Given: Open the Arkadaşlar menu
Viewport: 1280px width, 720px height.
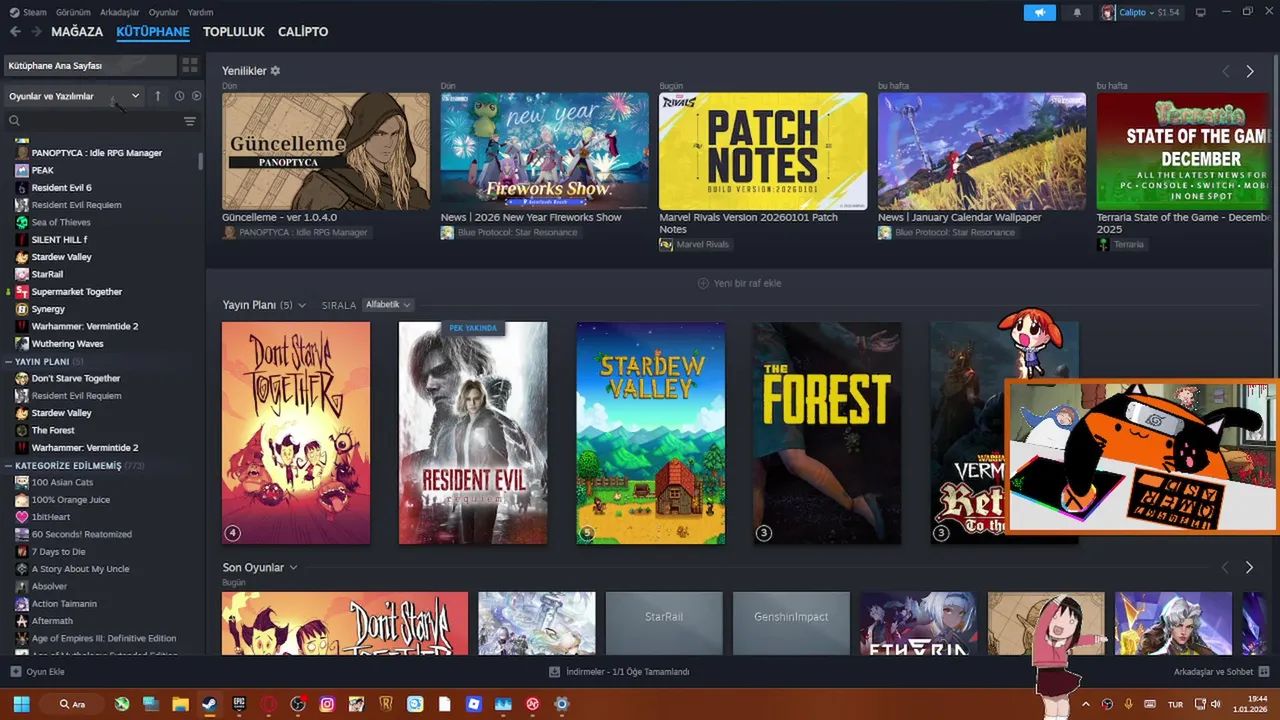Looking at the screenshot, I should (x=120, y=12).
